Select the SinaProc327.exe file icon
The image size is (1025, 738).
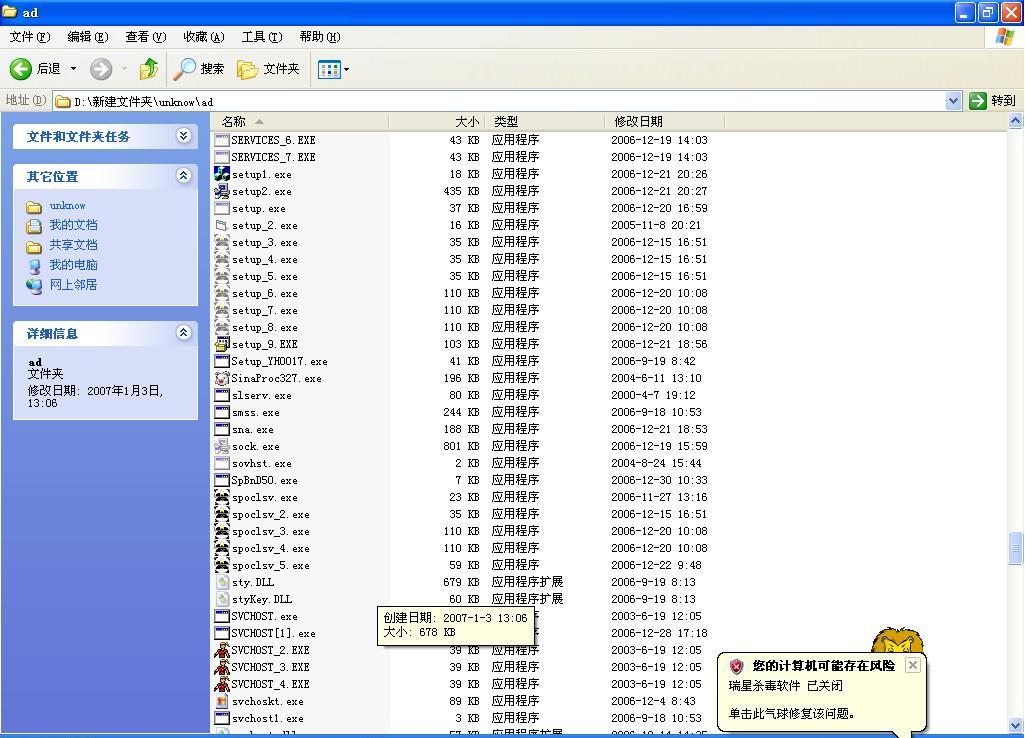click(x=222, y=378)
